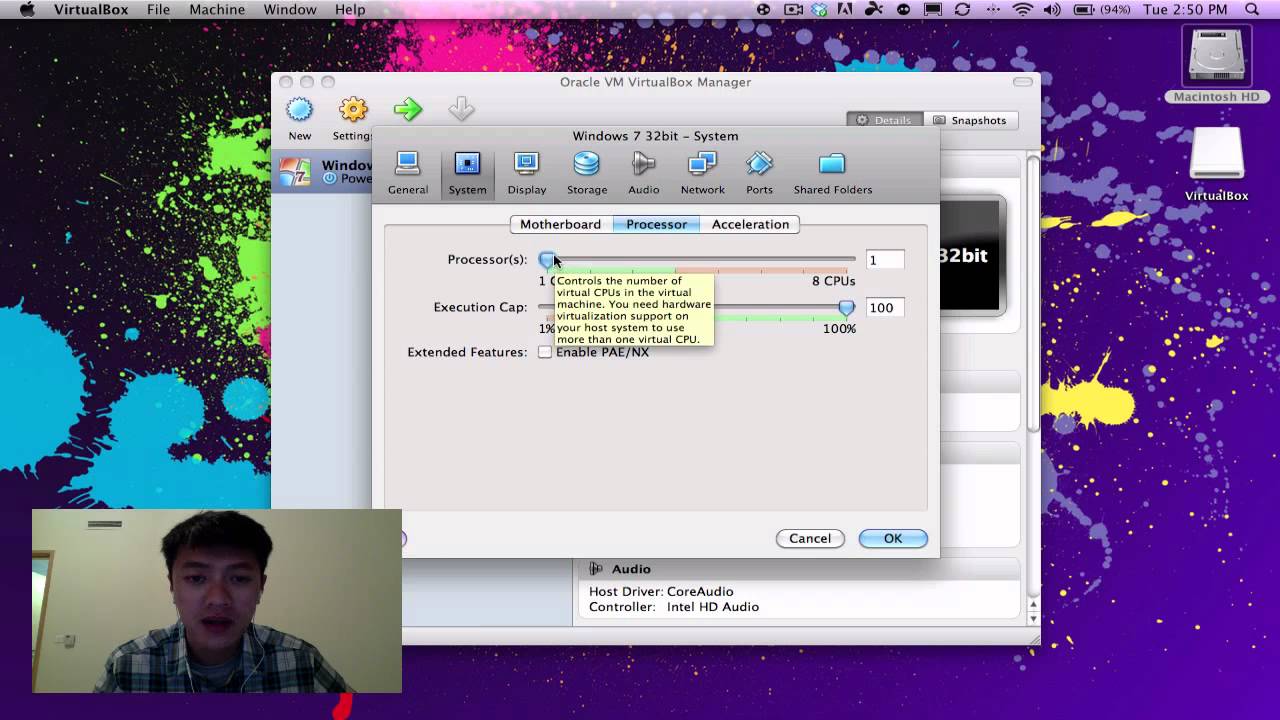
Task: Open the Settings gear in VirtualBox Manager
Action: coord(353,110)
